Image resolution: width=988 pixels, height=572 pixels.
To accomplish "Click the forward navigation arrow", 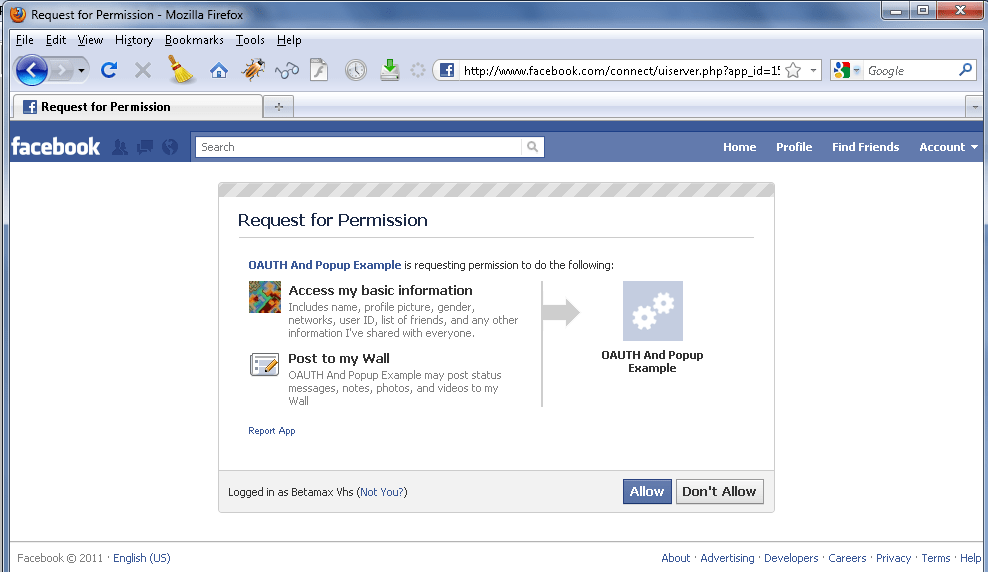I will (x=62, y=70).
